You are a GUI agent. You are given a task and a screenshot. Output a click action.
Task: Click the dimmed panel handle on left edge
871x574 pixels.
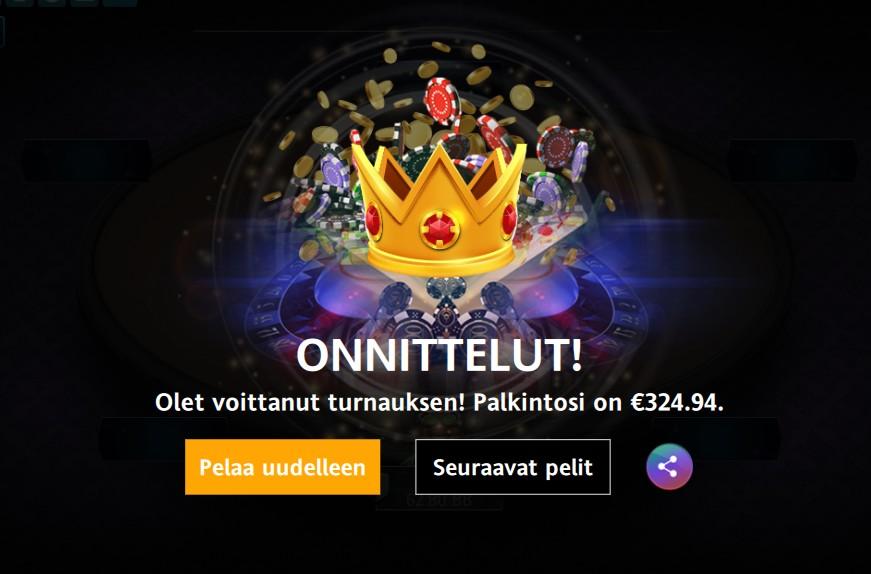click(2, 31)
